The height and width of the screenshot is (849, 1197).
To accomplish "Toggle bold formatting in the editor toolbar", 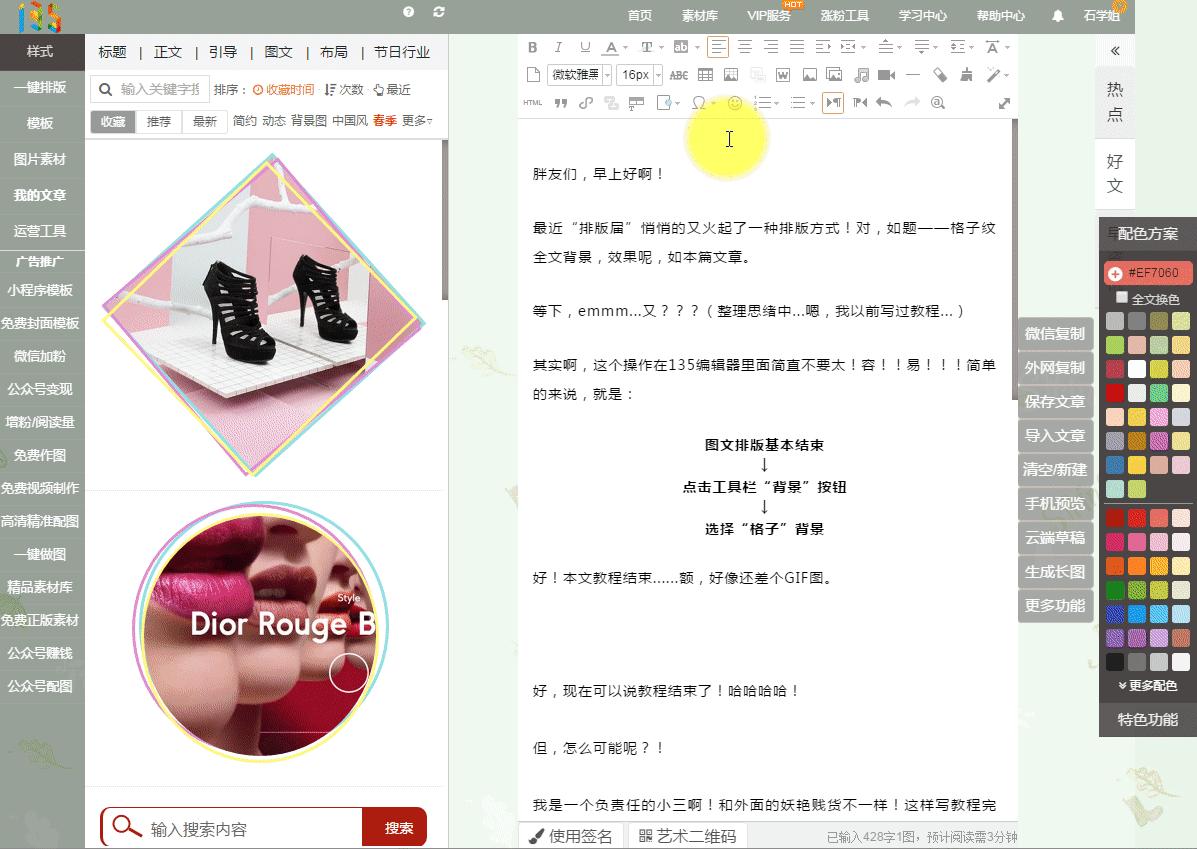I will [532, 47].
